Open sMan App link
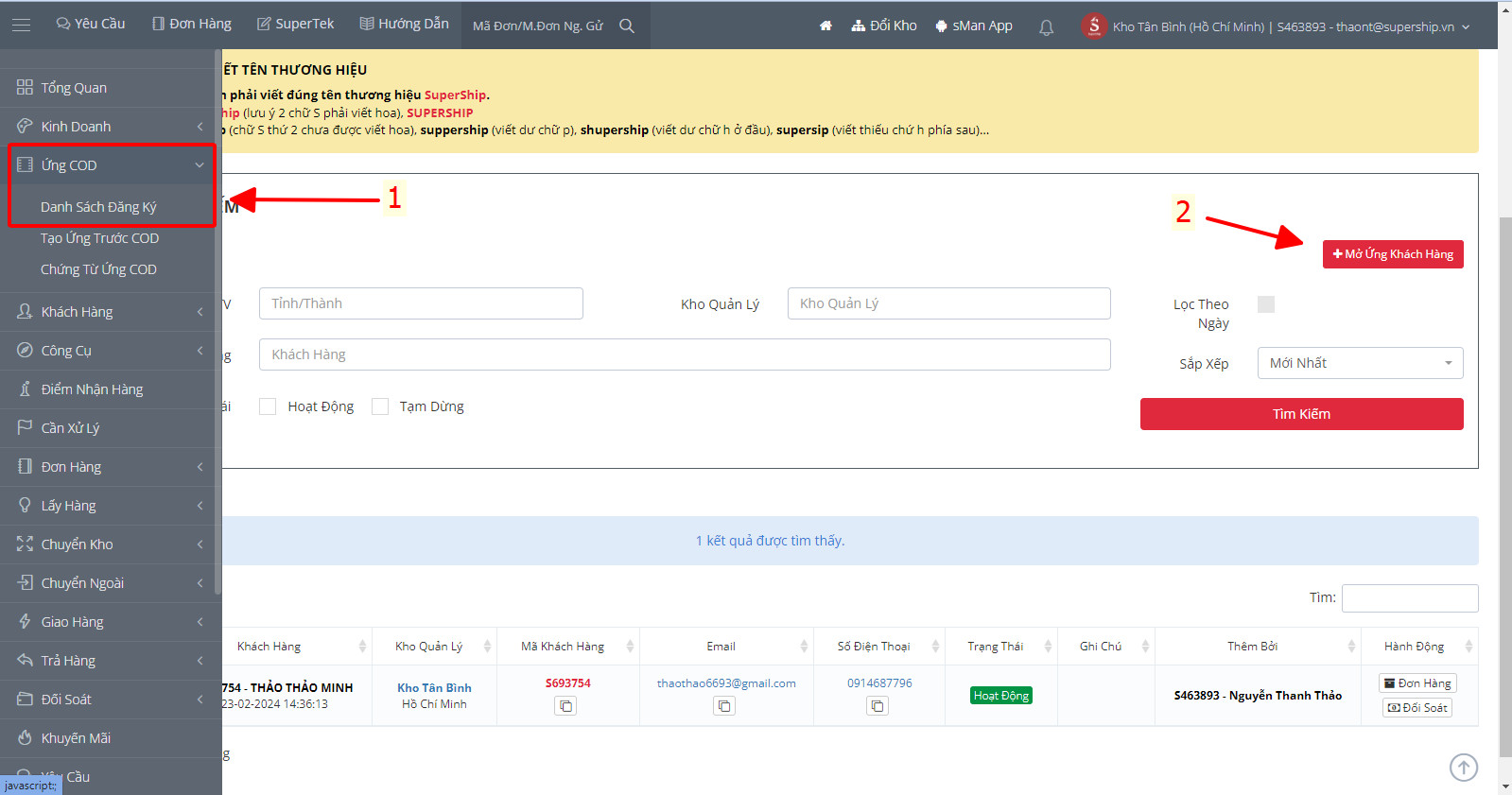Screen dimensions: 1512x795 pyautogui.click(x=974, y=26)
